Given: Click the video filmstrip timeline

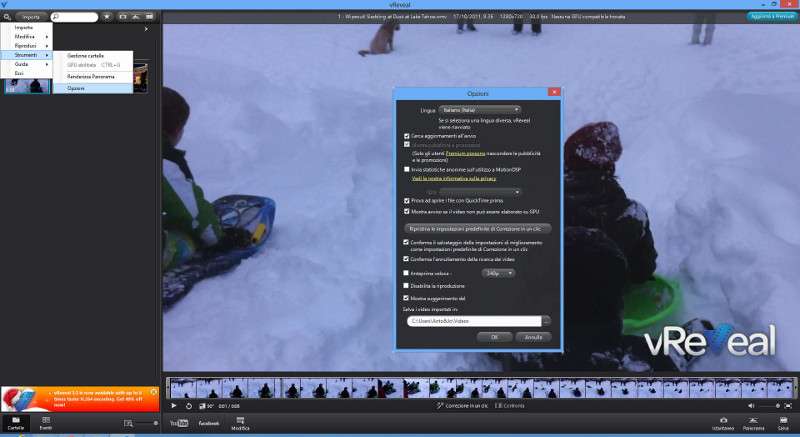Looking at the screenshot, I should pyautogui.click(x=480, y=387).
